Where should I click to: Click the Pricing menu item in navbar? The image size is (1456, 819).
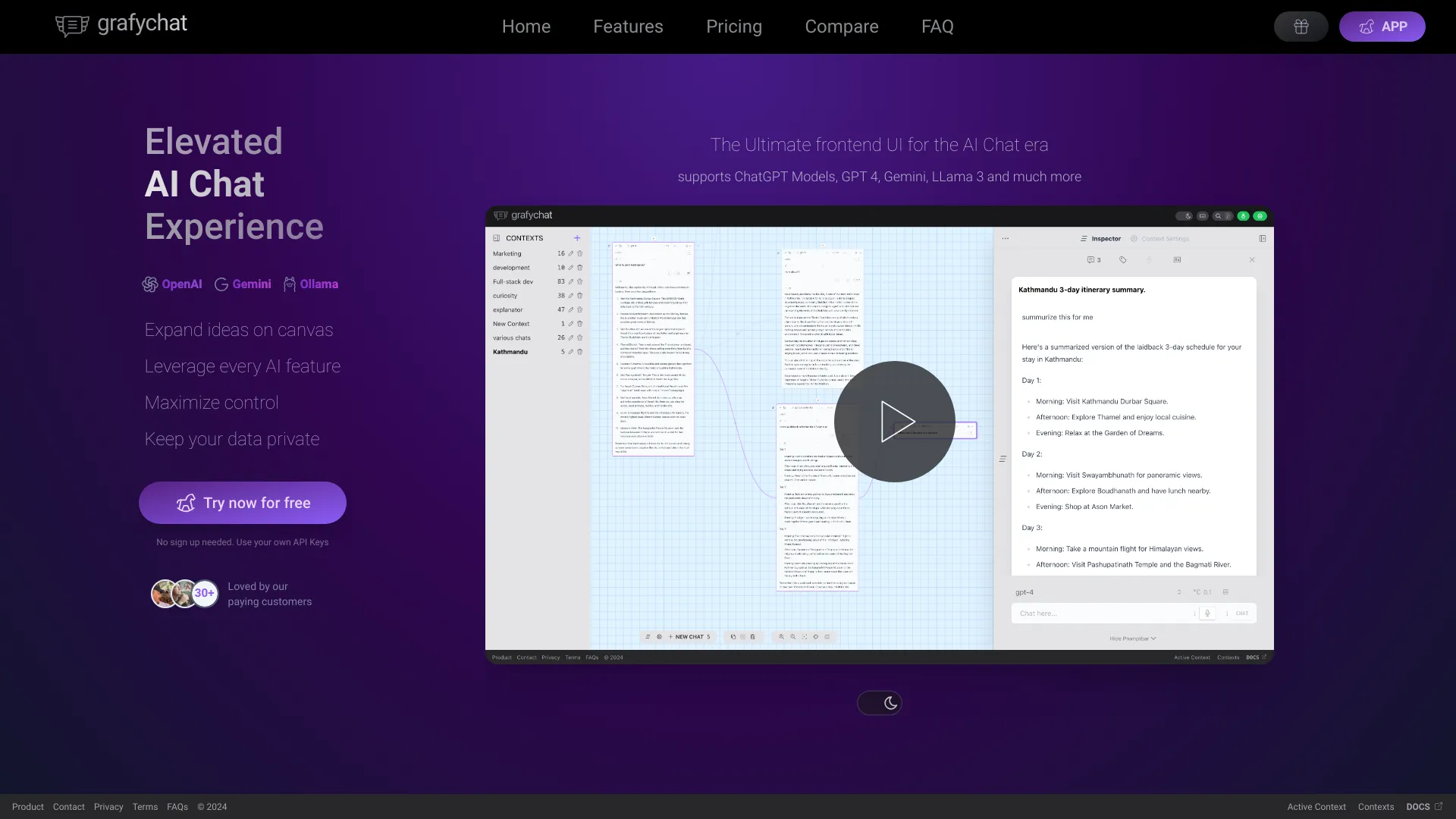[734, 26]
